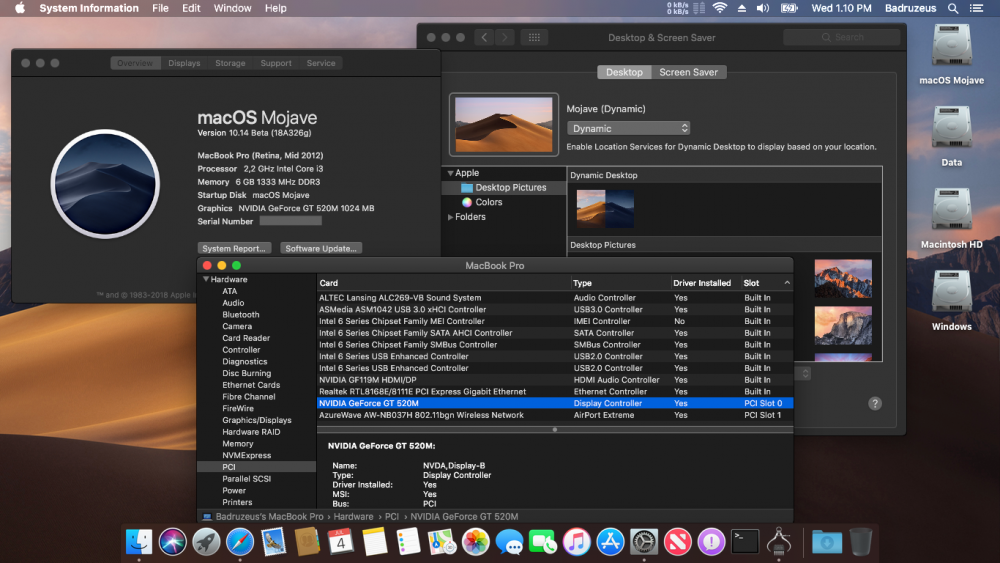The width and height of the screenshot is (1000, 563).
Task: Open App Store icon in Dock
Action: 610,542
